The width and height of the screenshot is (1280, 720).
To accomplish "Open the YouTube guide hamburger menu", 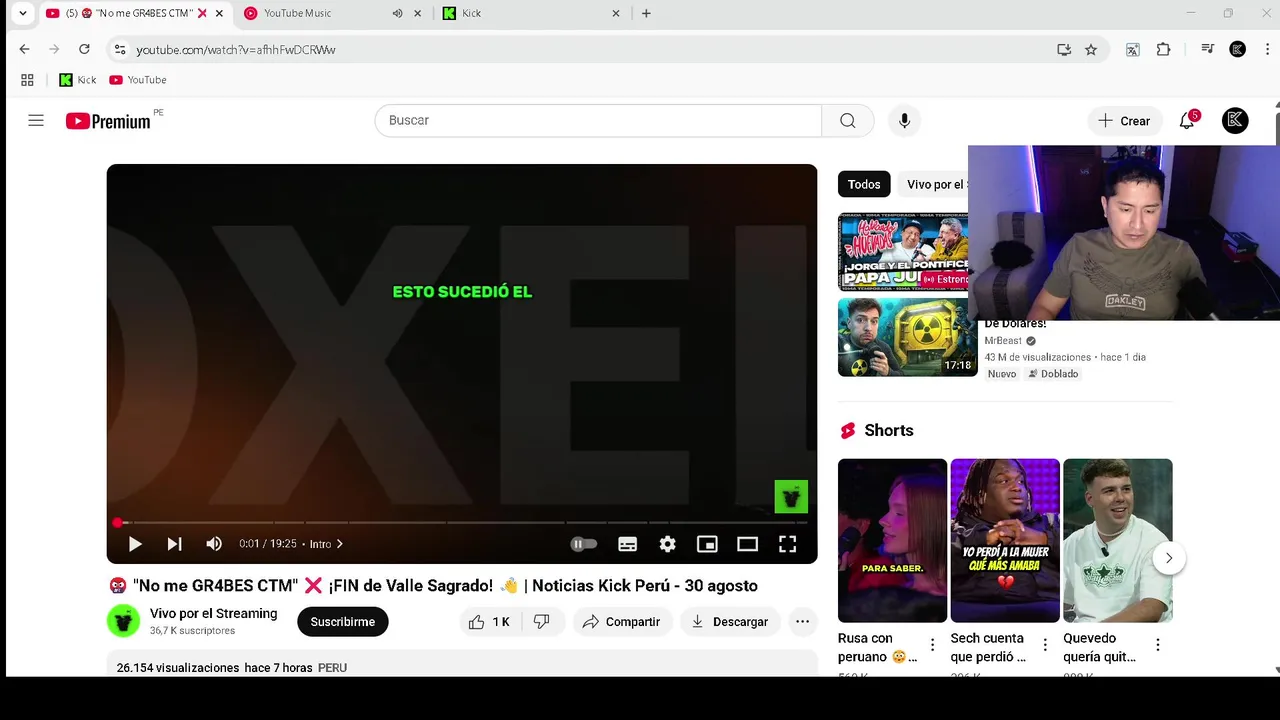I will pos(36,121).
